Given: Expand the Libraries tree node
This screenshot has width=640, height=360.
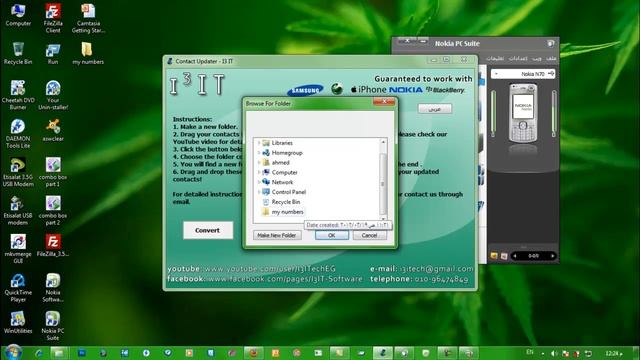Looking at the screenshot, I should (x=259, y=143).
